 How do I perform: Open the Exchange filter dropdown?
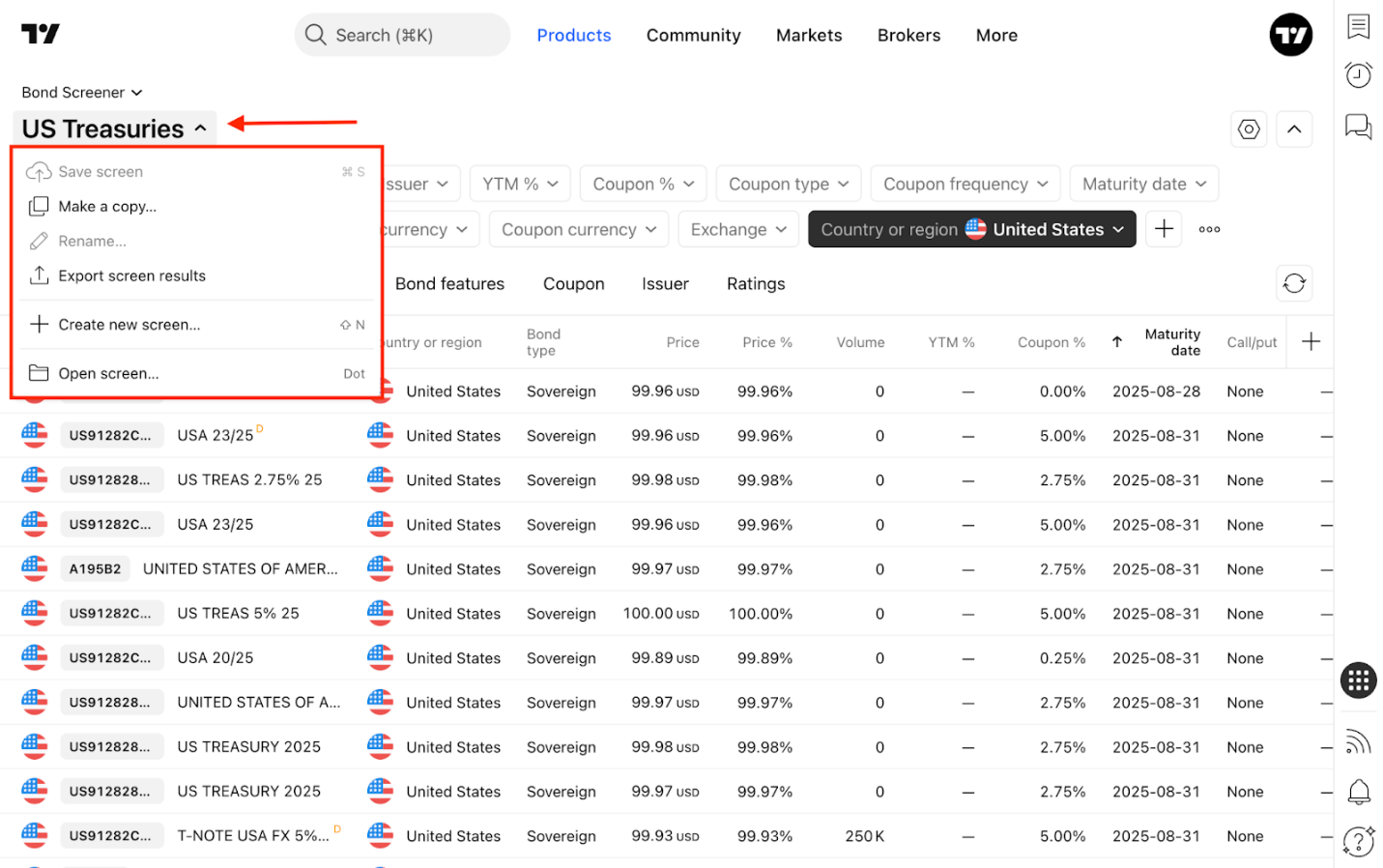[738, 229]
